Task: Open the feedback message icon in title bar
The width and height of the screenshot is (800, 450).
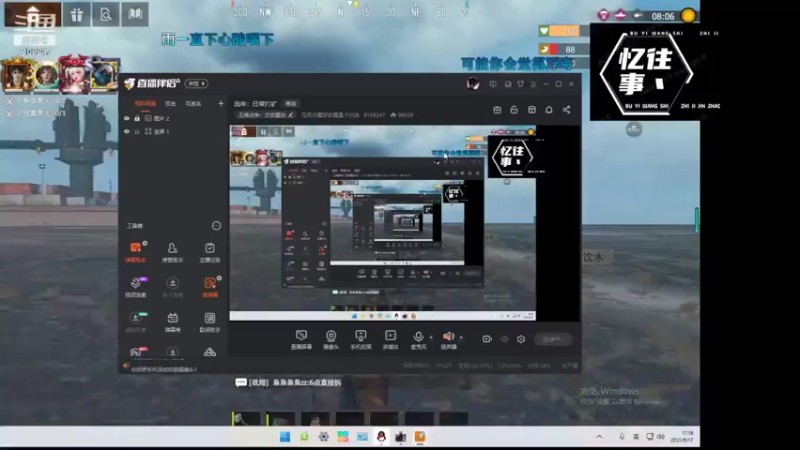Action: click(493, 84)
